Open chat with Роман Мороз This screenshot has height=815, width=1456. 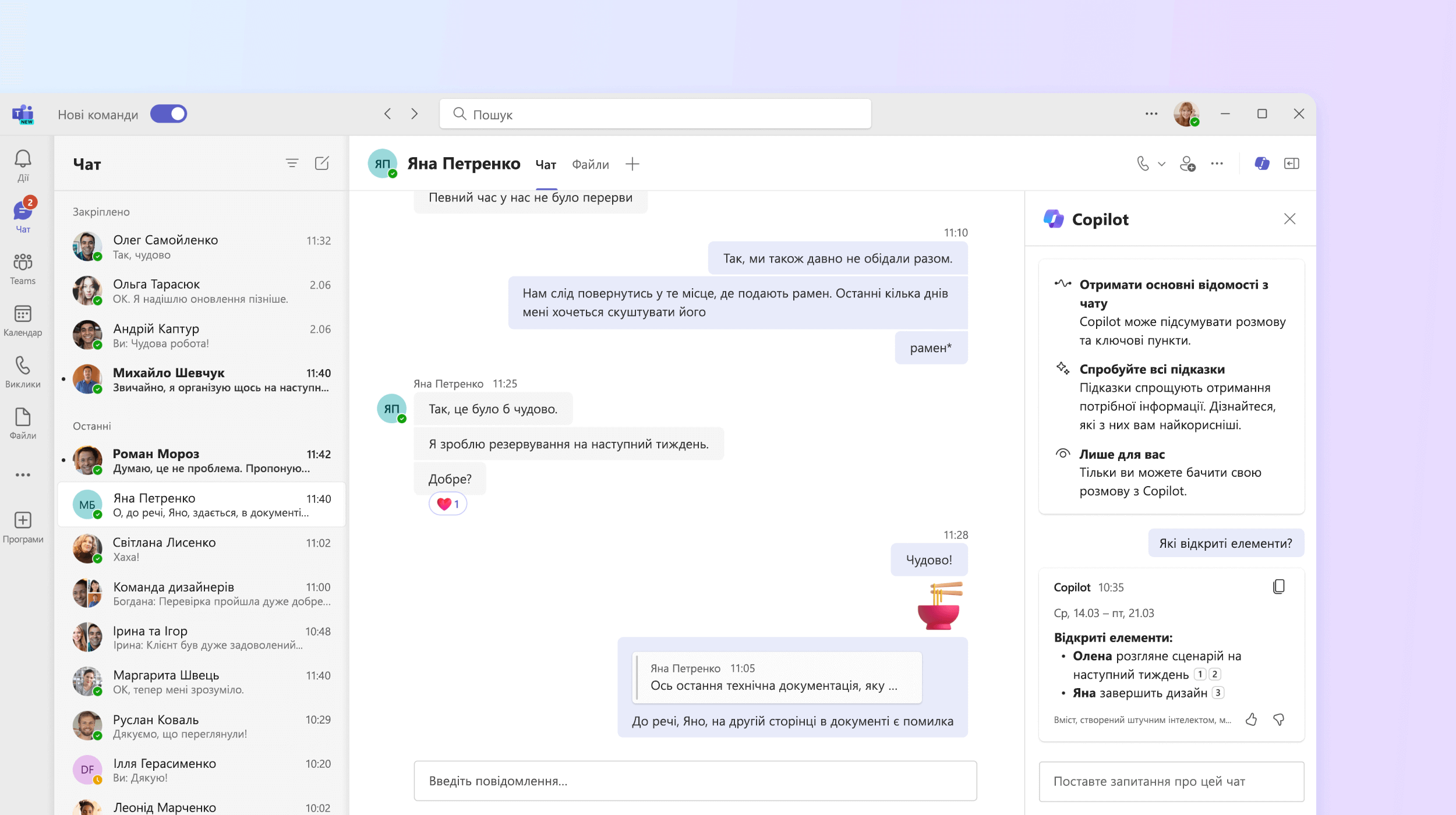click(202, 460)
